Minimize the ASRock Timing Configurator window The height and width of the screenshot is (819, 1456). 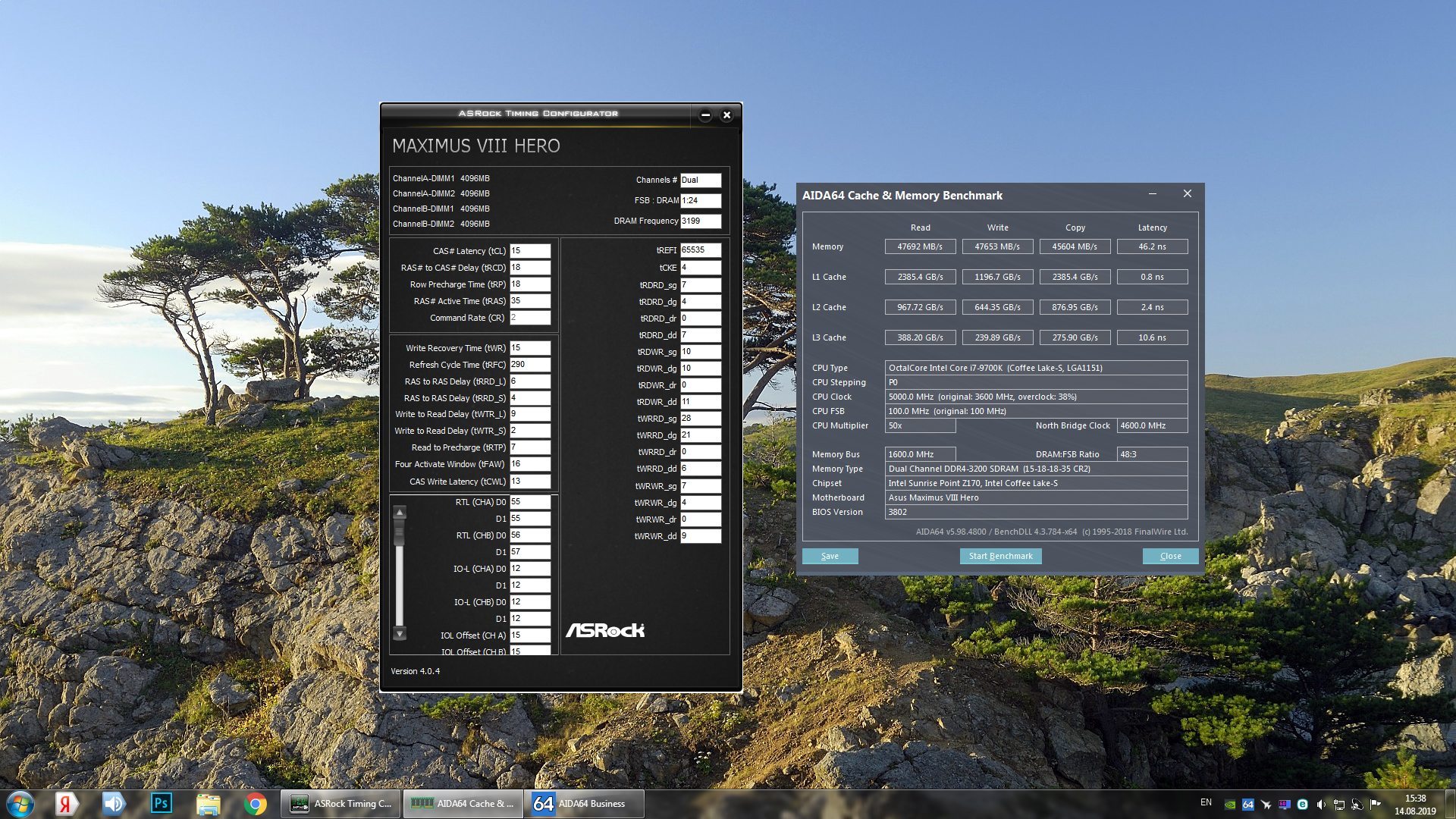[x=705, y=115]
